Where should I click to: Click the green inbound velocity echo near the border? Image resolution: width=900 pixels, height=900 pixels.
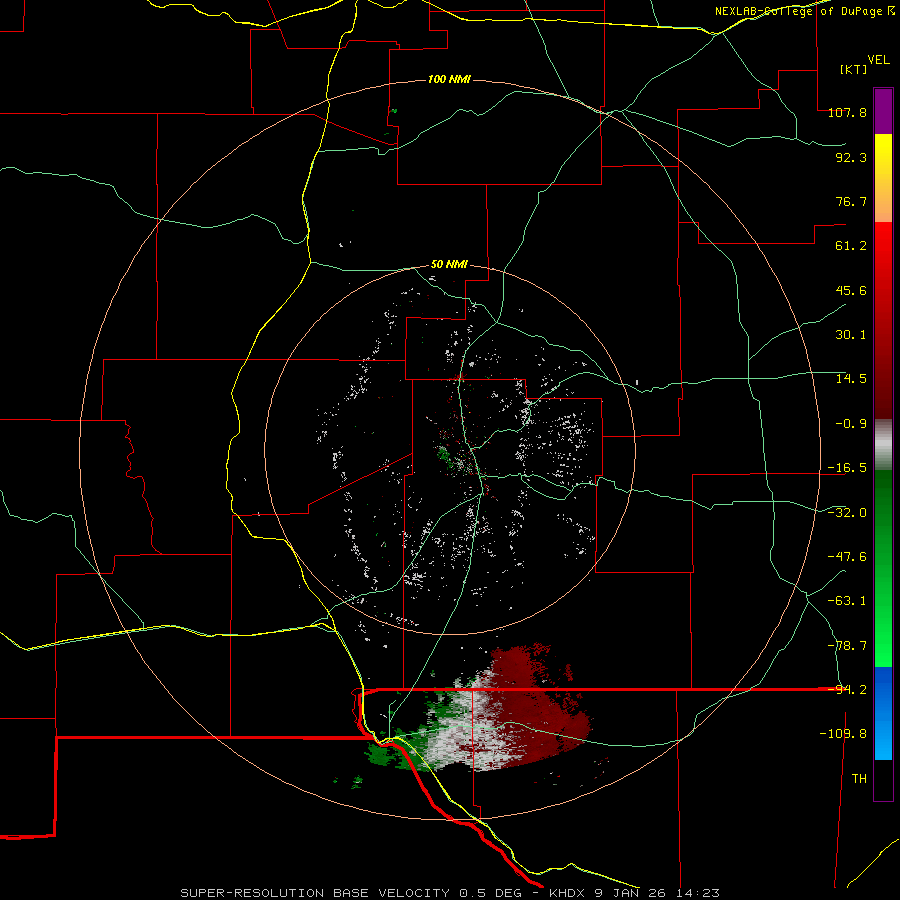pyautogui.click(x=402, y=752)
